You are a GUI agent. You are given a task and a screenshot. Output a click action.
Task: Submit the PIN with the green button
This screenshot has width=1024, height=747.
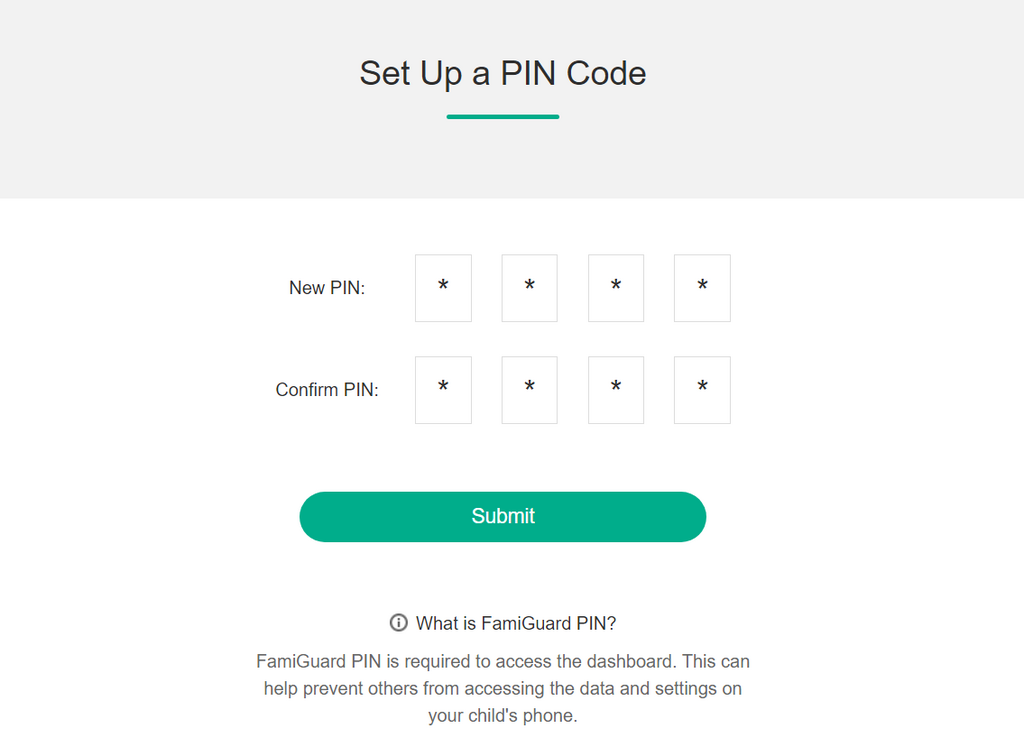[503, 517]
